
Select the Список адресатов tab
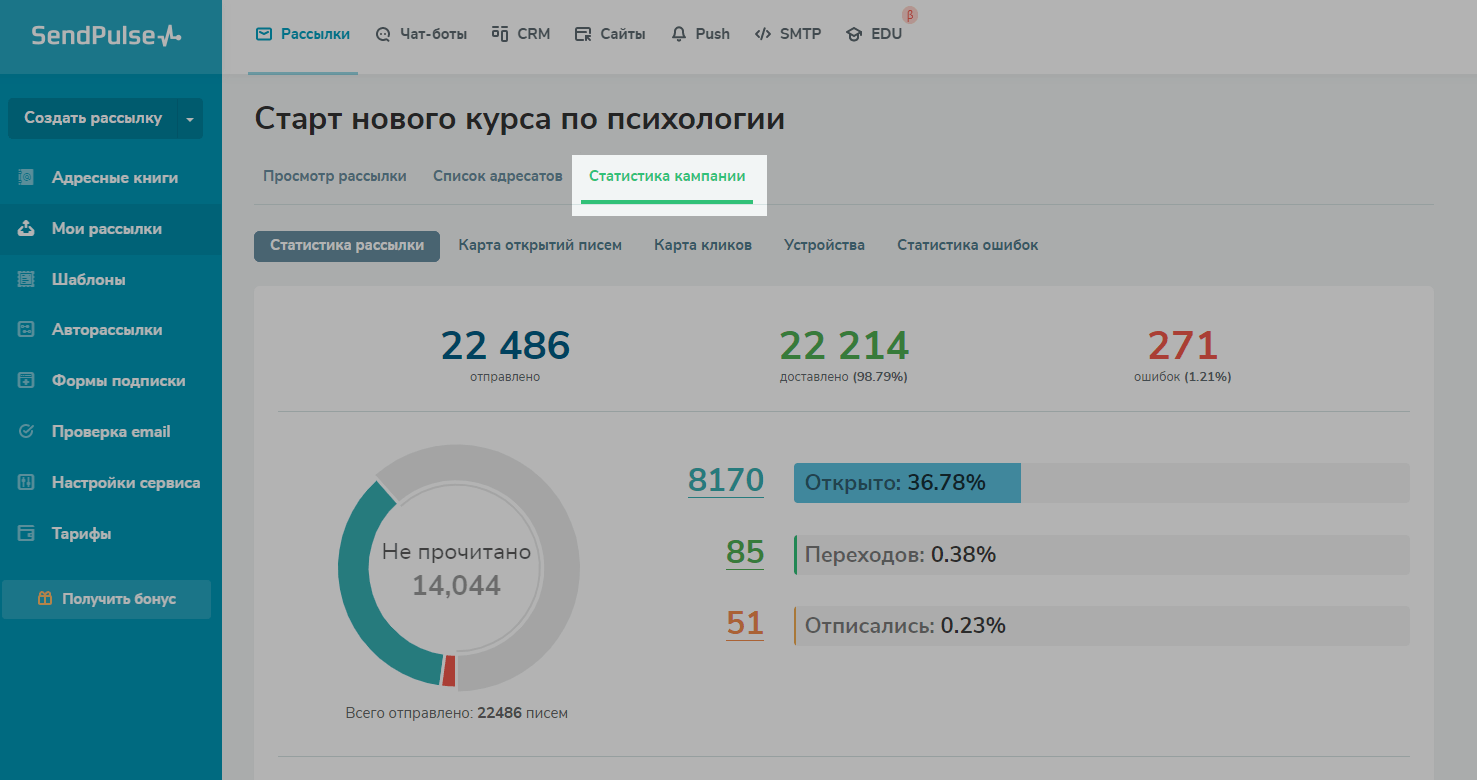(497, 176)
